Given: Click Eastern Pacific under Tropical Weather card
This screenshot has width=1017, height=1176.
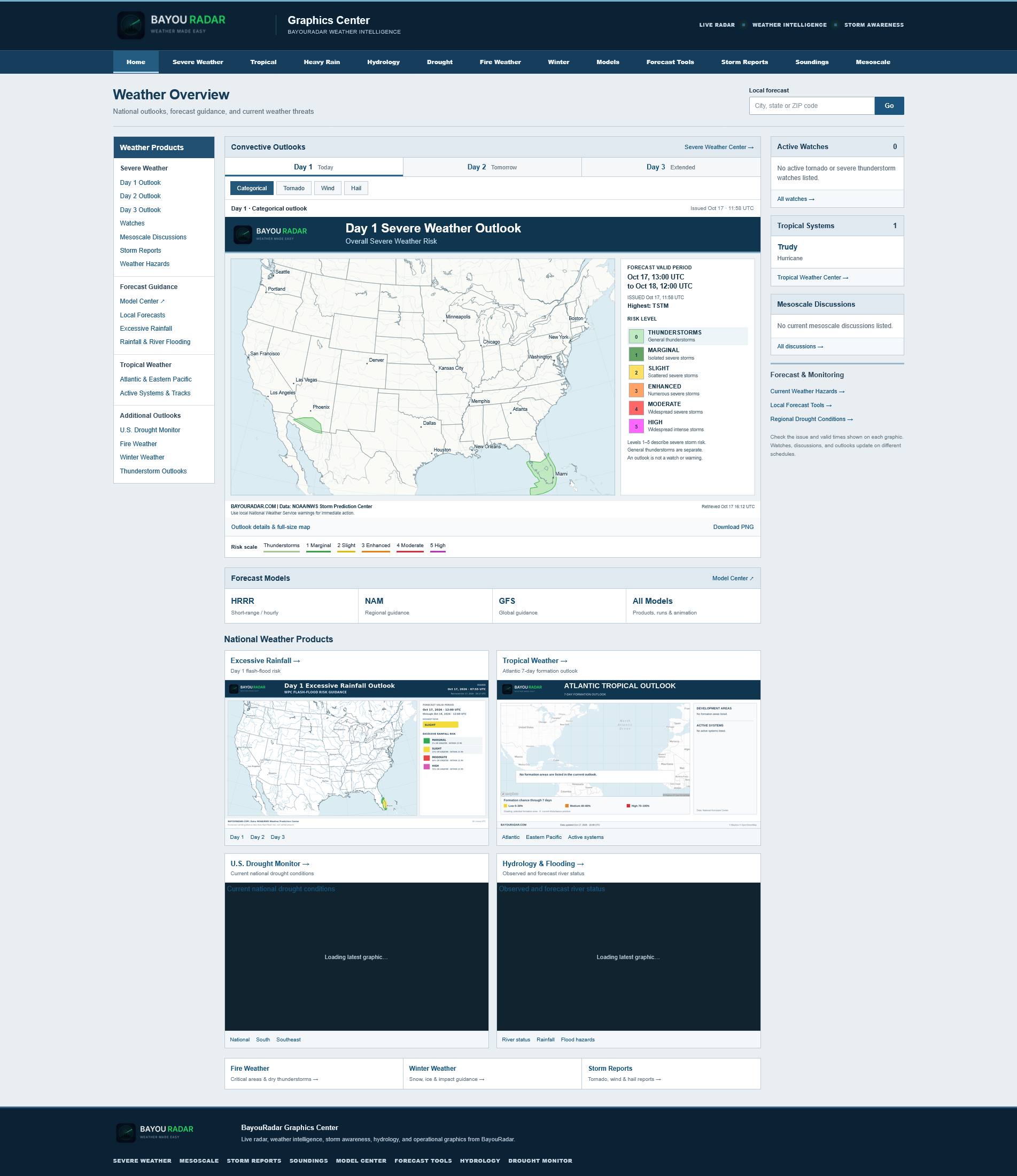Looking at the screenshot, I should coord(544,837).
